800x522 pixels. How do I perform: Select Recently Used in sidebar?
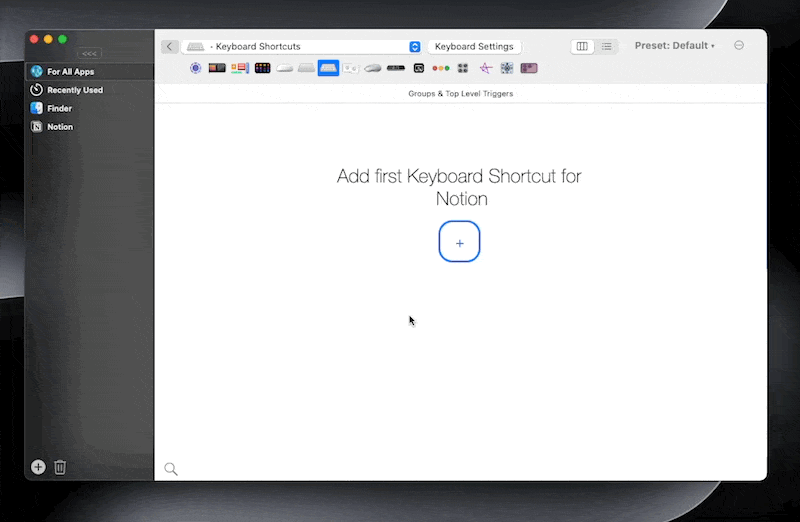89,90
